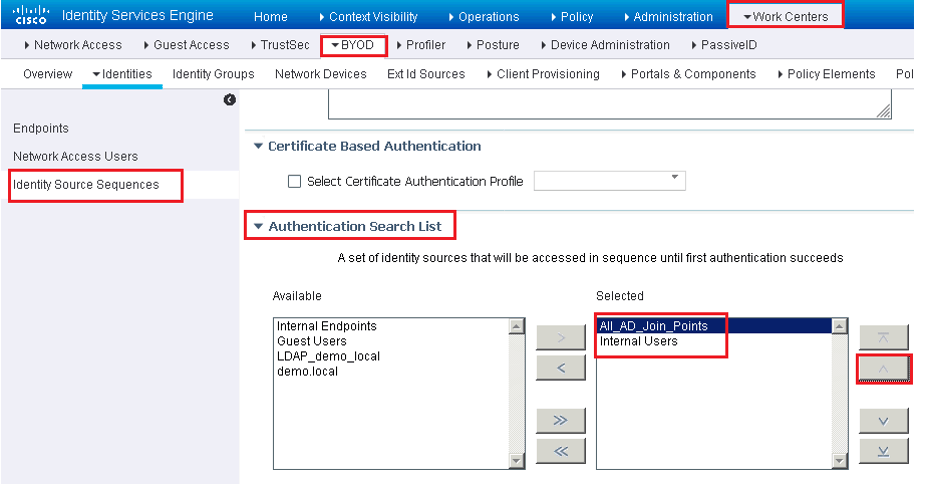Move selected source up one position
The image size is (927, 486).
click(x=883, y=369)
